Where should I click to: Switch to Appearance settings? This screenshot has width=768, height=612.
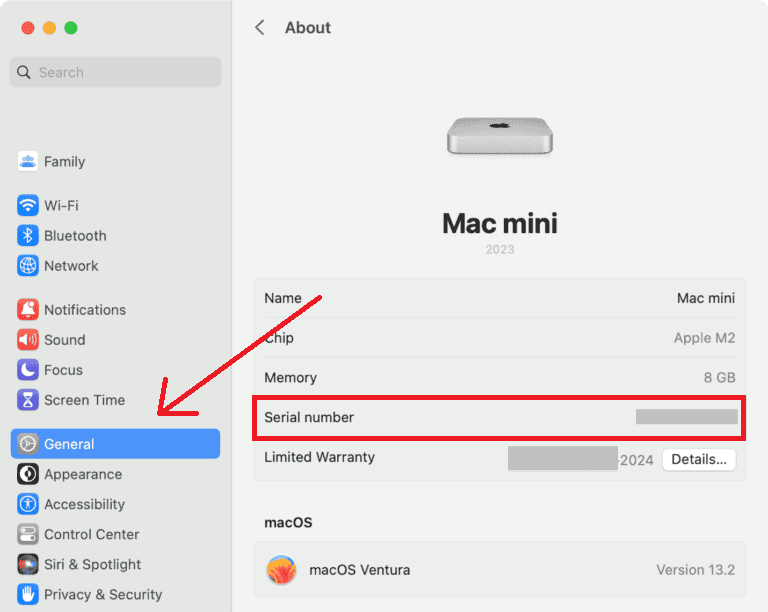pos(82,474)
